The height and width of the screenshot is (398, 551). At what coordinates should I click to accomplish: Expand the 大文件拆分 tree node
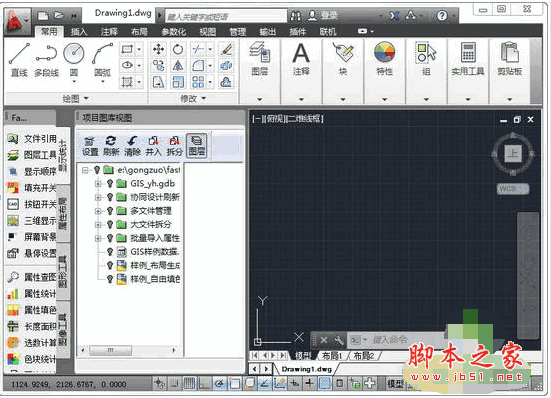(98, 224)
